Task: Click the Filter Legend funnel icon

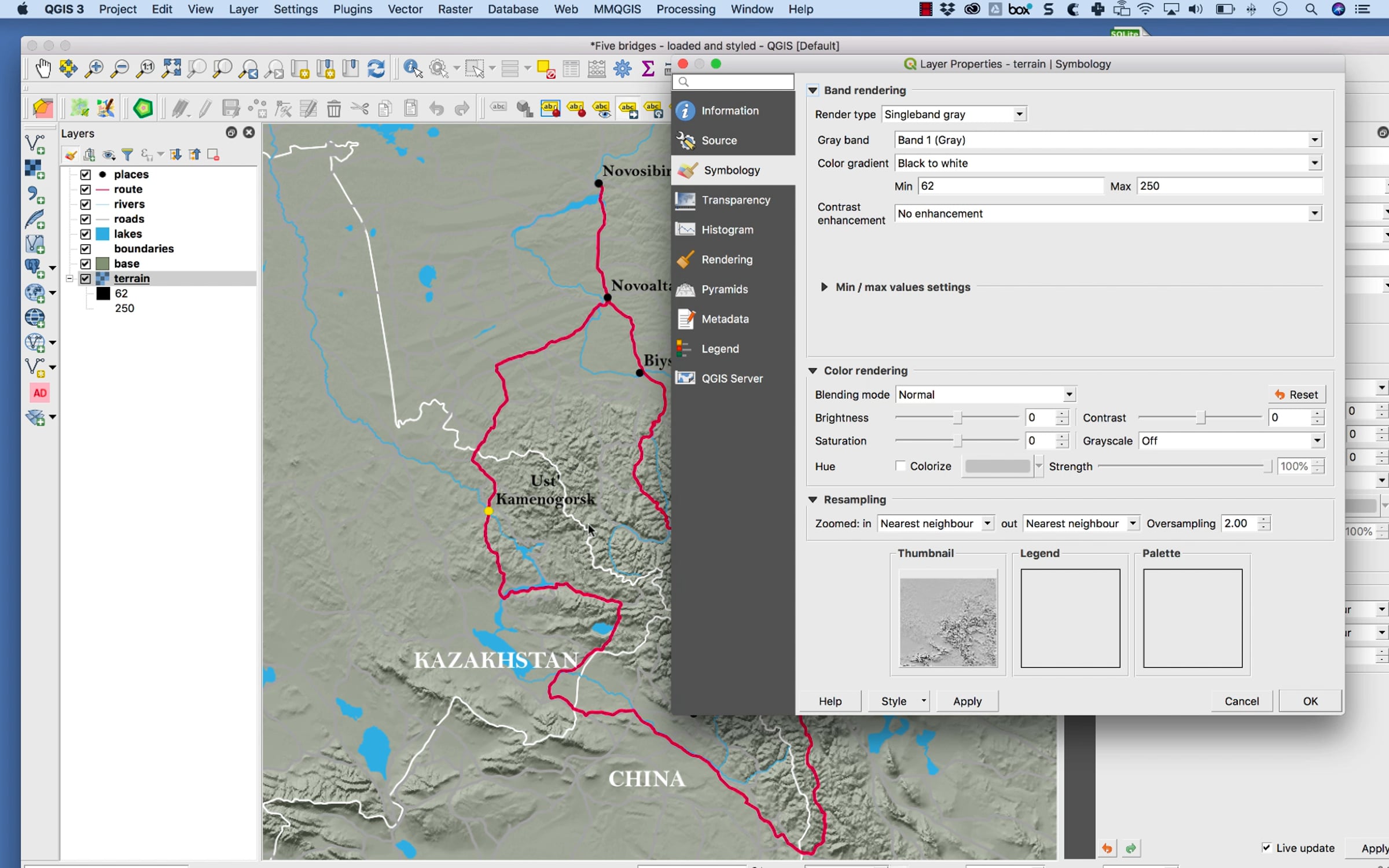Action: point(127,155)
